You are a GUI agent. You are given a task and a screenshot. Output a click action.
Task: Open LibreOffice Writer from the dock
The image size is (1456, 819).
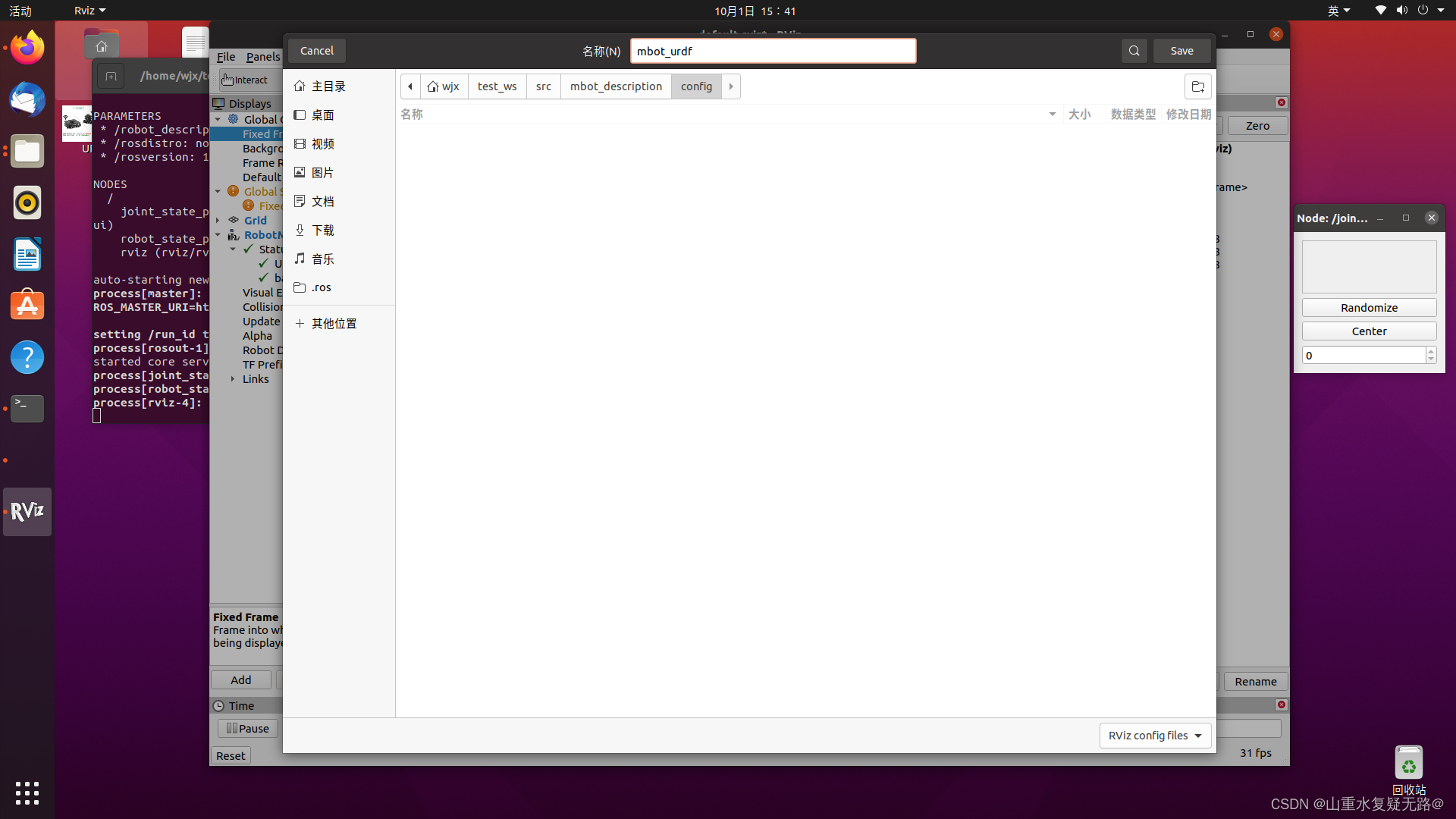point(27,254)
